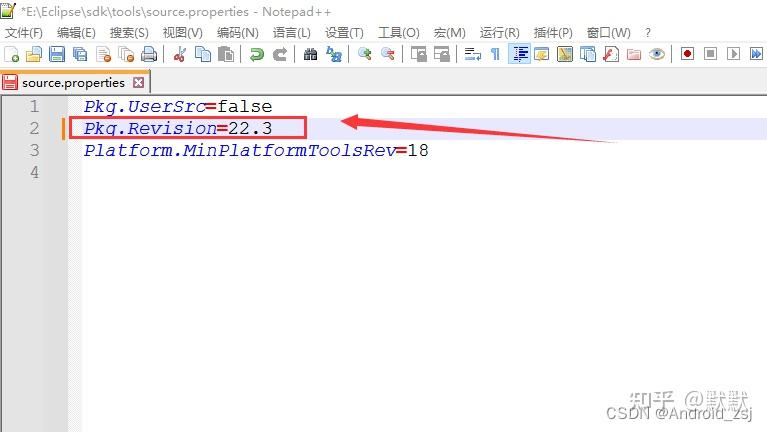Click the Cut scissors icon
This screenshot has height=432, width=767.
(180, 54)
